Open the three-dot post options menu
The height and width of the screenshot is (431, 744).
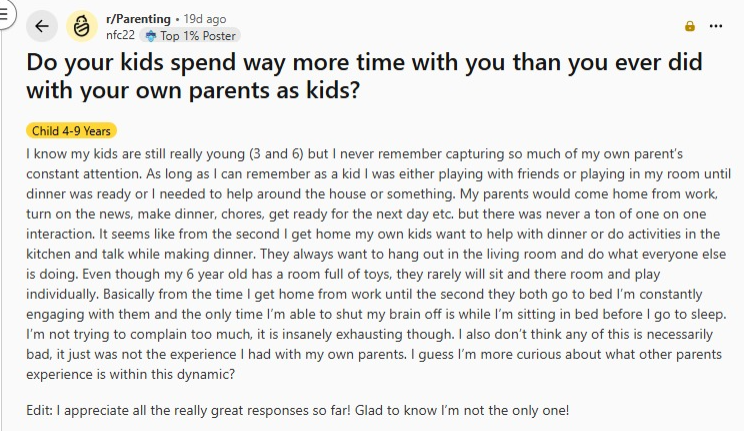pyautogui.click(x=716, y=26)
